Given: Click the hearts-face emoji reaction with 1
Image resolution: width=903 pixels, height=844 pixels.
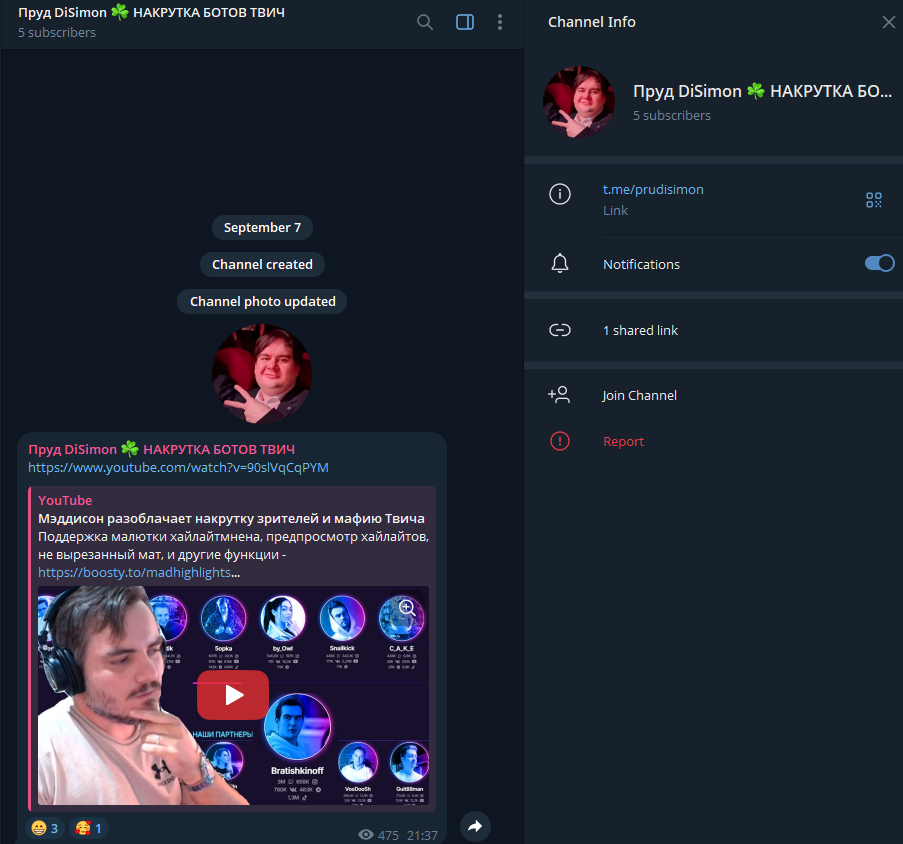Looking at the screenshot, I should pos(89,828).
